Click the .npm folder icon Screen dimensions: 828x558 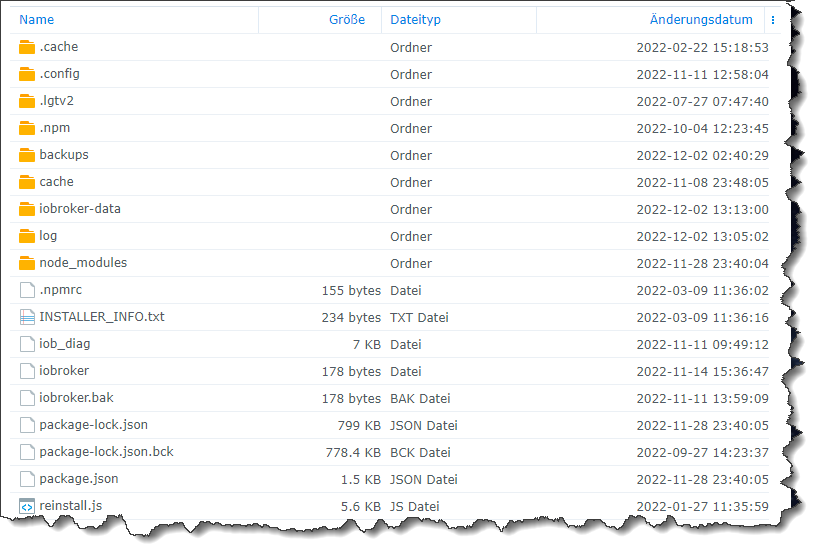[27, 128]
